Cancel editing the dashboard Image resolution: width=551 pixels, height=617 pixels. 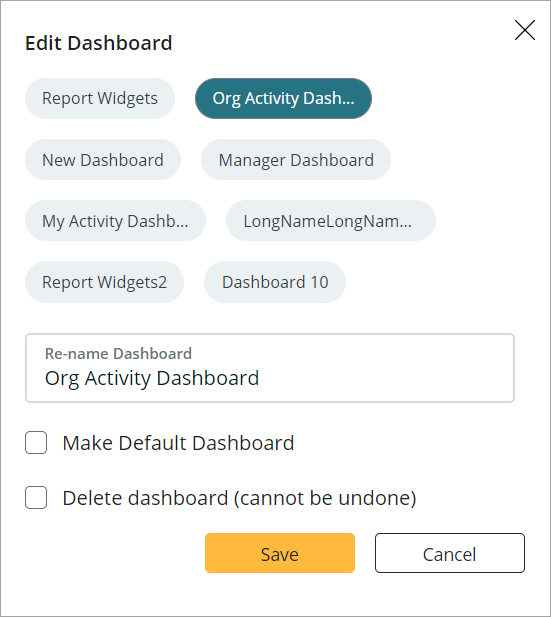tap(450, 553)
